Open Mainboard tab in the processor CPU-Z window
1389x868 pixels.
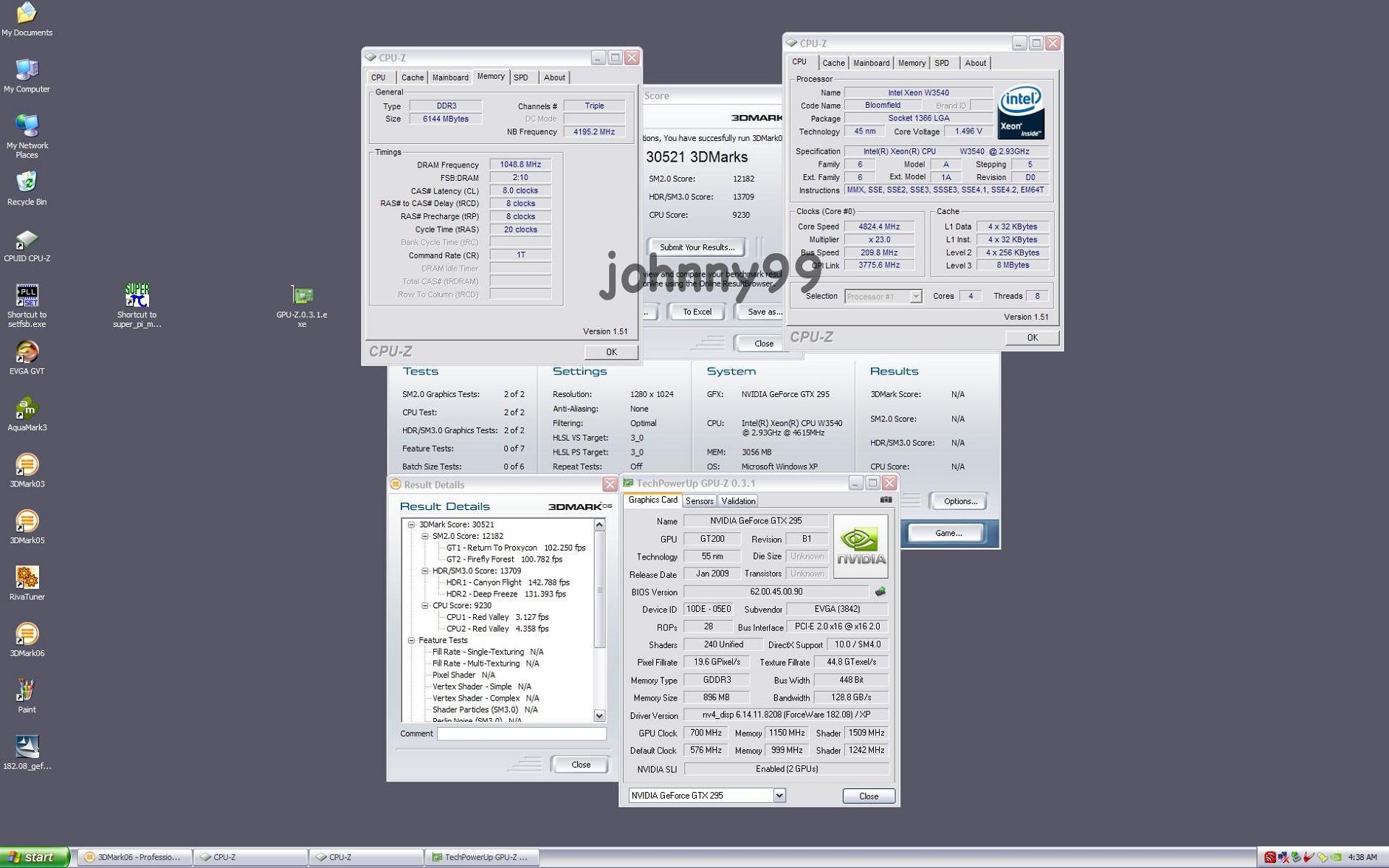(871, 63)
